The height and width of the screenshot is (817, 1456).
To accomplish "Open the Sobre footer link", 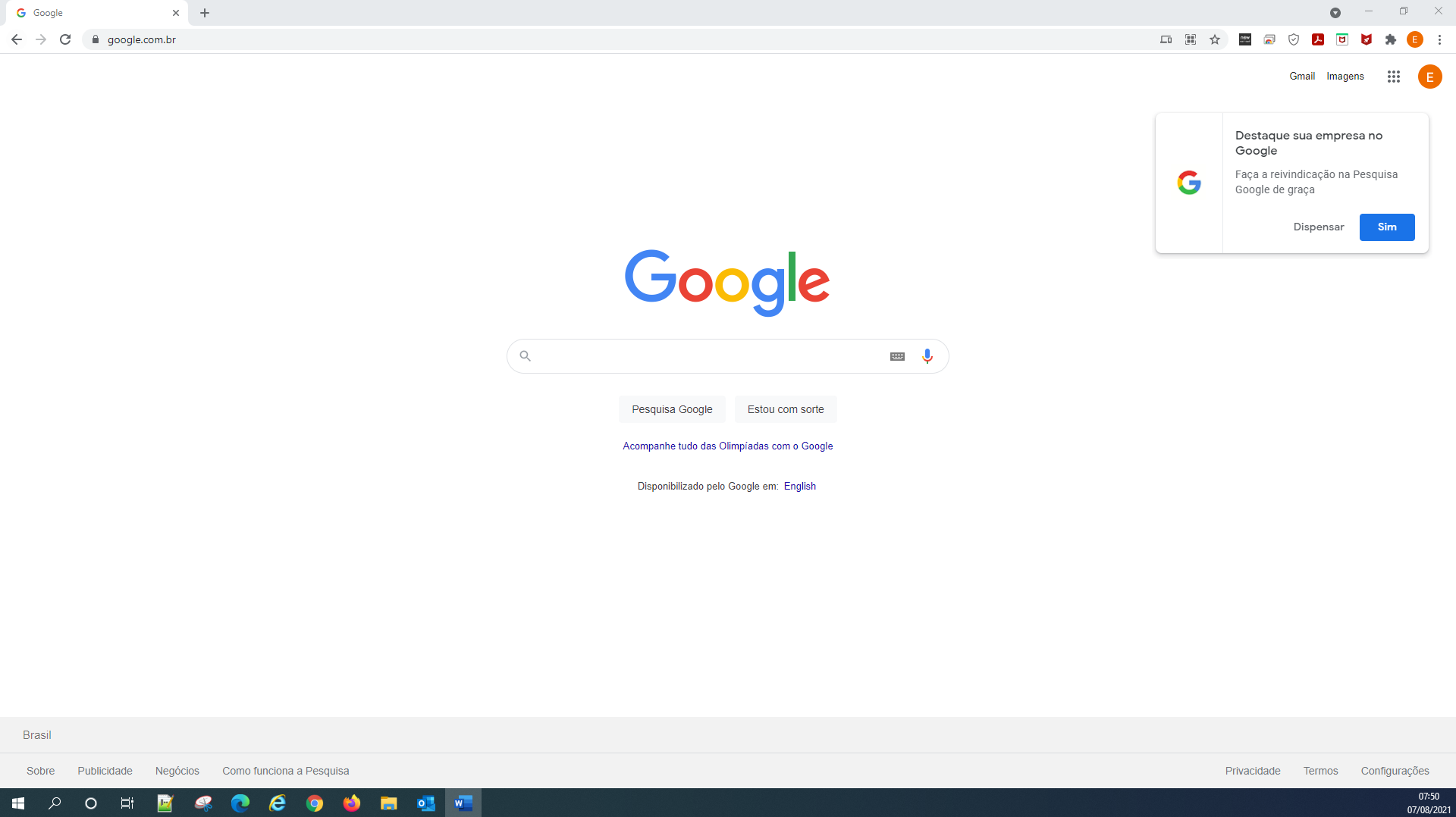I will (x=41, y=771).
